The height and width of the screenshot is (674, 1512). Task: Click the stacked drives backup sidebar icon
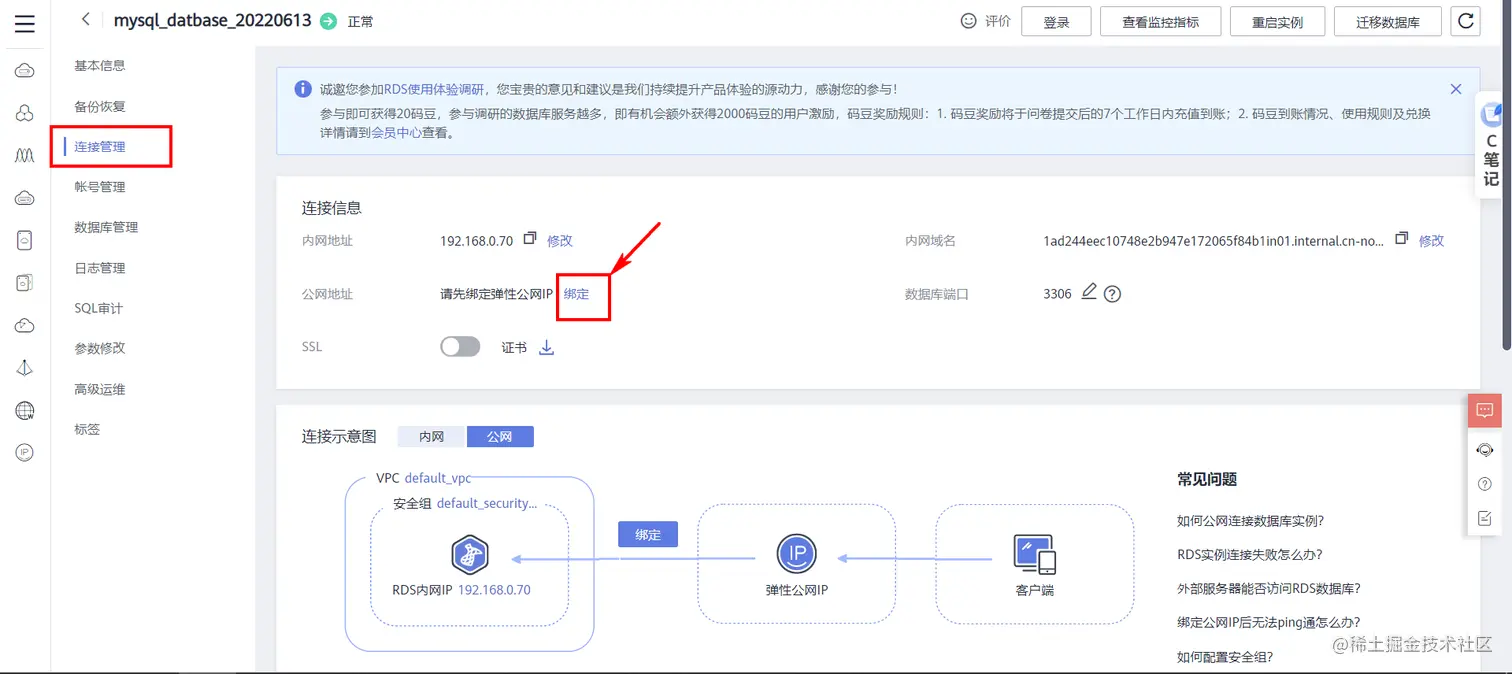[25, 283]
